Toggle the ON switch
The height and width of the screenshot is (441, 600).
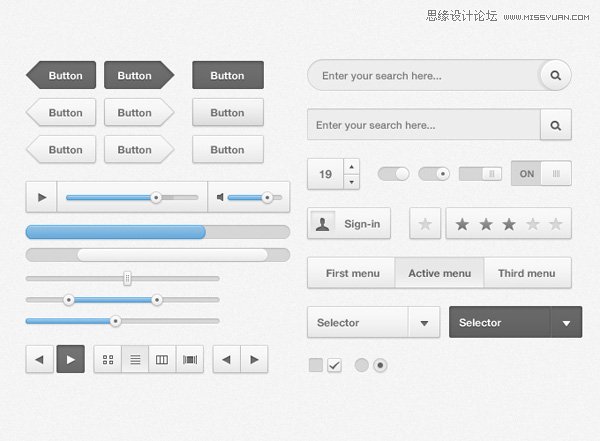[x=541, y=174]
